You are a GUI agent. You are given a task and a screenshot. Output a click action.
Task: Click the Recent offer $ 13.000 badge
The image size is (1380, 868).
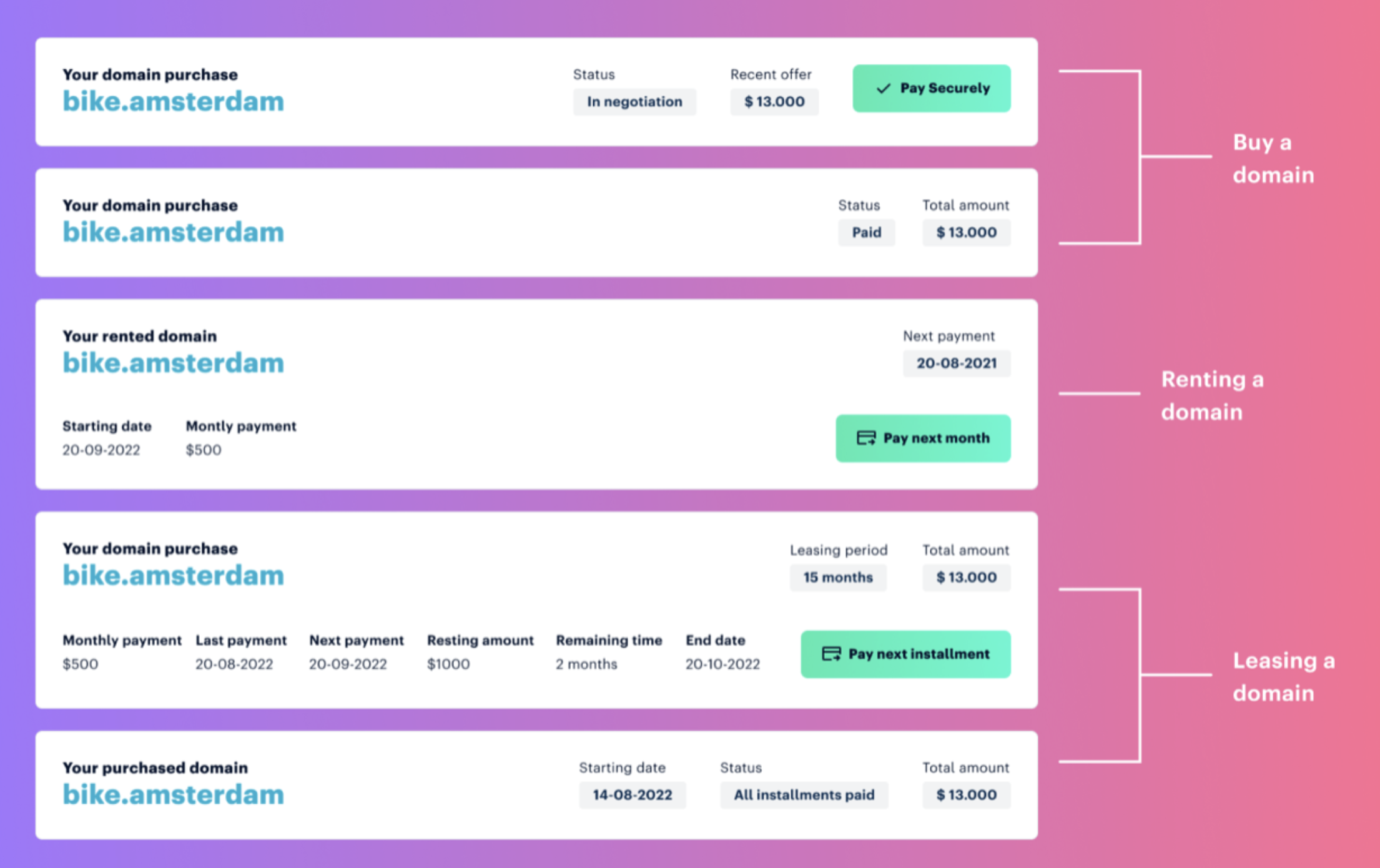click(x=774, y=102)
